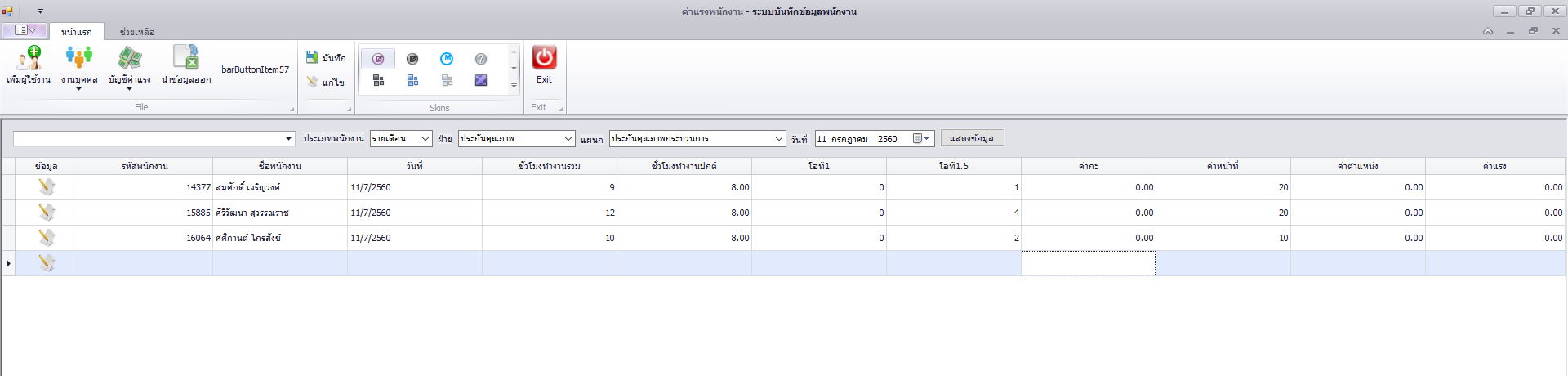The width and height of the screenshot is (1568, 376).
Task: Click the ชื่อพนักงาน column header
Action: (280, 166)
